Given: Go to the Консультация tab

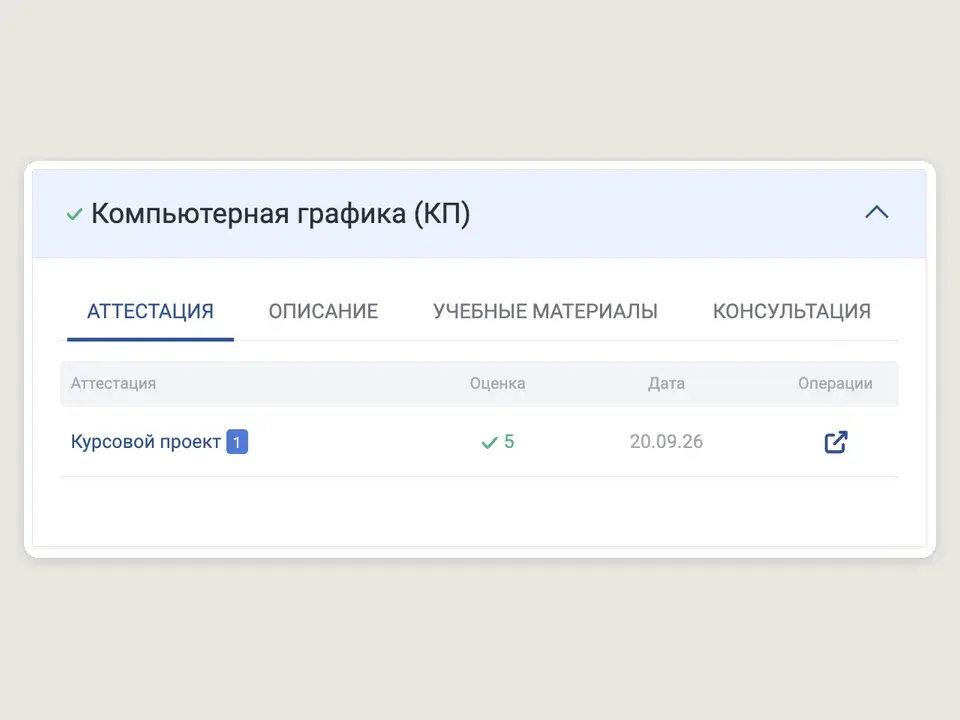Looking at the screenshot, I should (x=792, y=312).
